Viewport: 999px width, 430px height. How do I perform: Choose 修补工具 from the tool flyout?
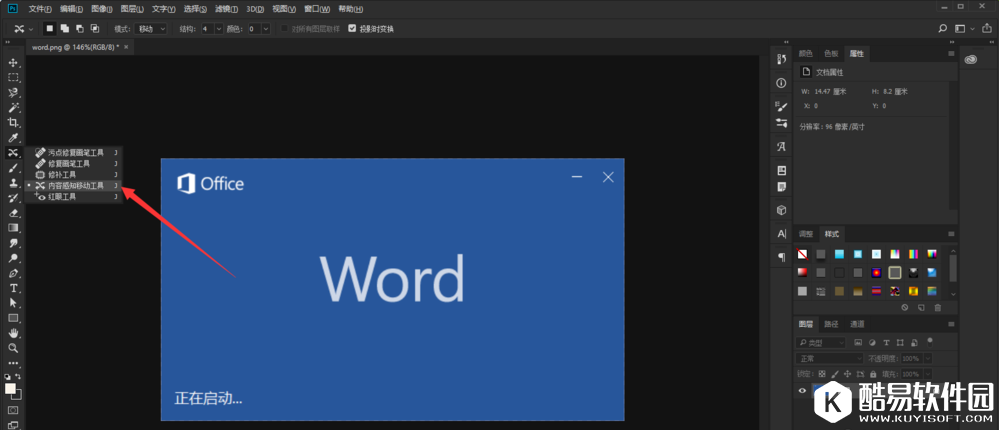pyautogui.click(x=63, y=174)
